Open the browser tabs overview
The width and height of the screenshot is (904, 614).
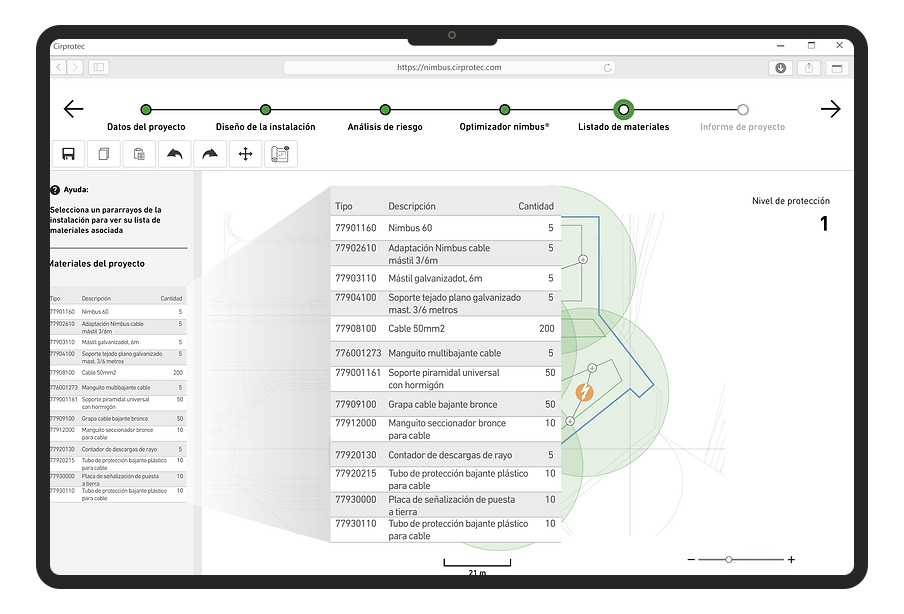click(836, 67)
